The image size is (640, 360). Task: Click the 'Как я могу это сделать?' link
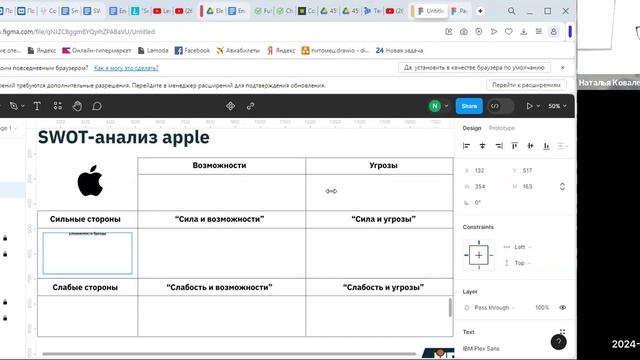126,68
